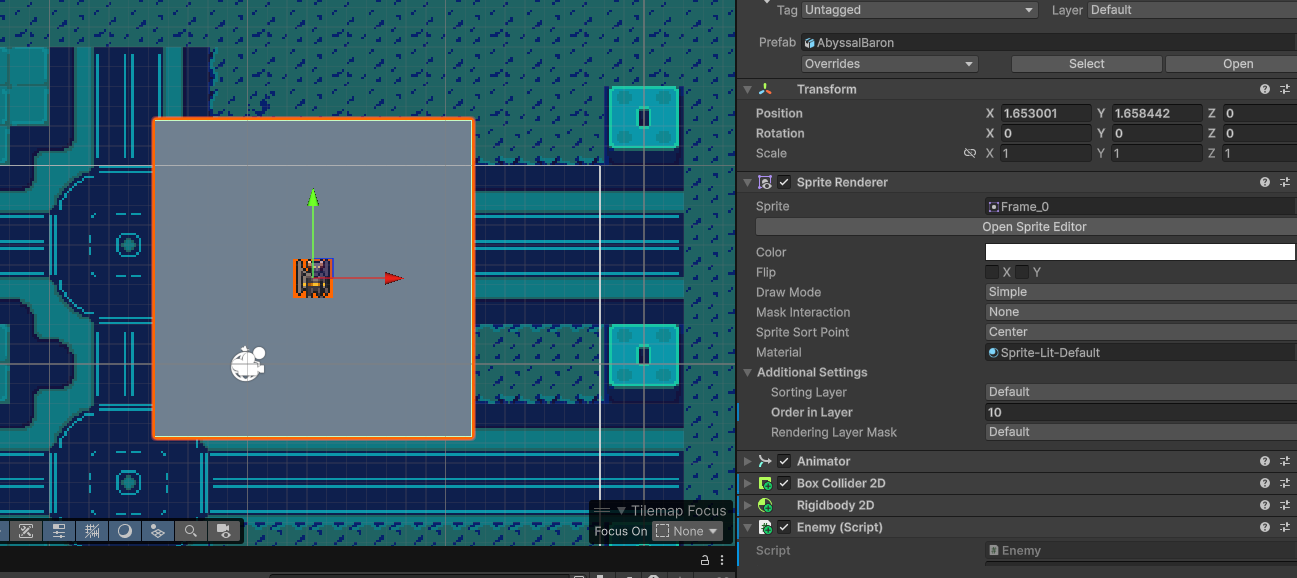Click the prefab Select button

point(1086,64)
